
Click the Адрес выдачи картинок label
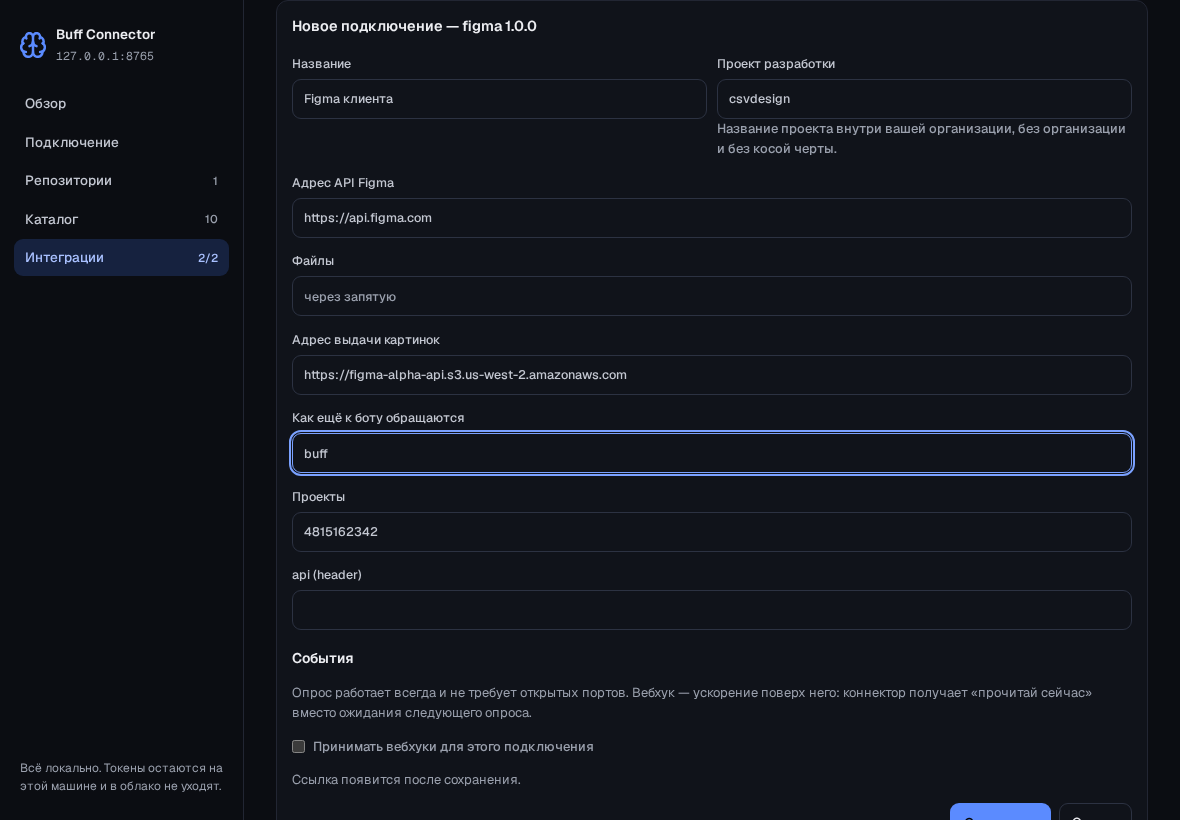366,339
